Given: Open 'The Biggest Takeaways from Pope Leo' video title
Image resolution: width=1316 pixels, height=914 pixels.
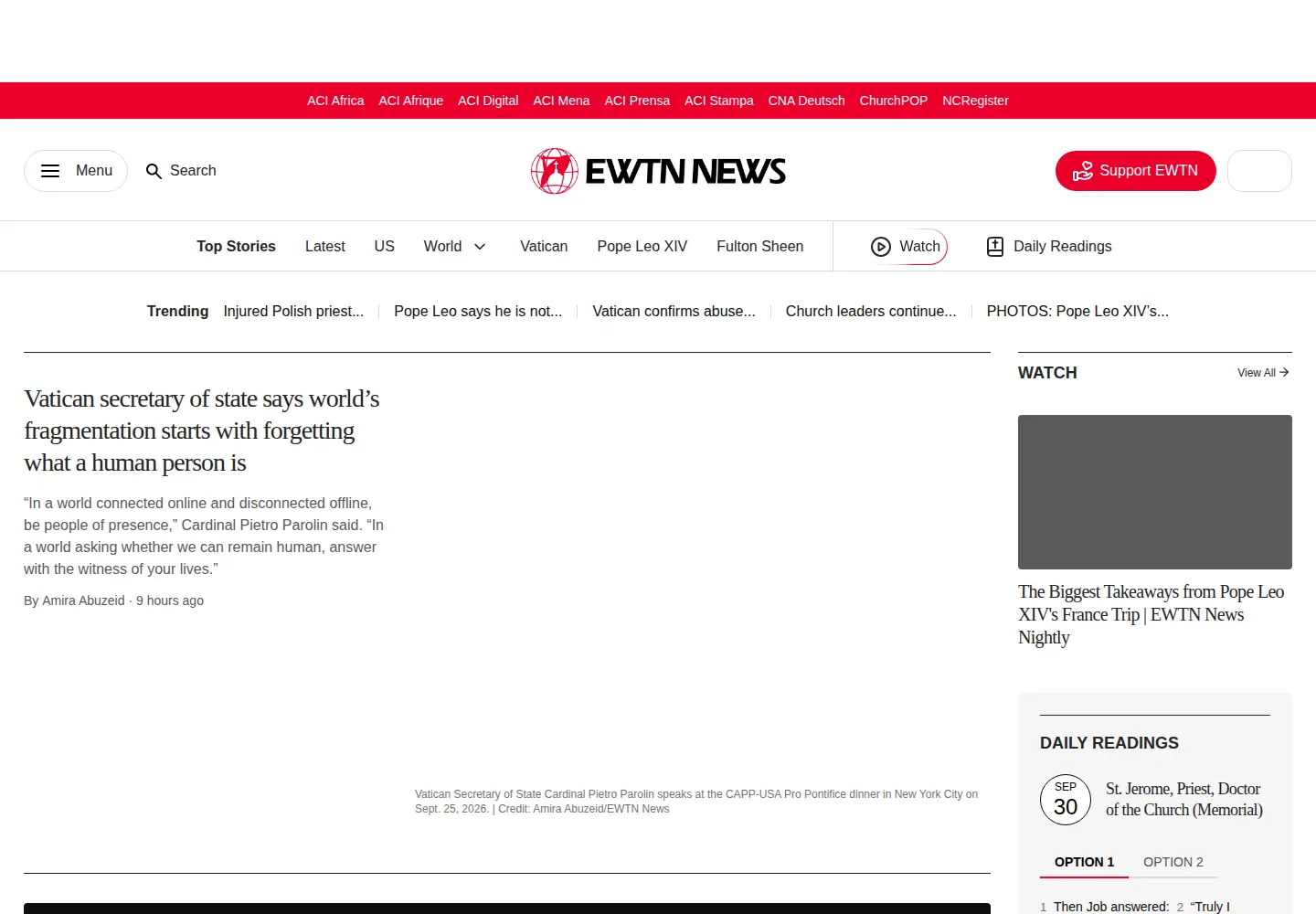Looking at the screenshot, I should point(1151,614).
